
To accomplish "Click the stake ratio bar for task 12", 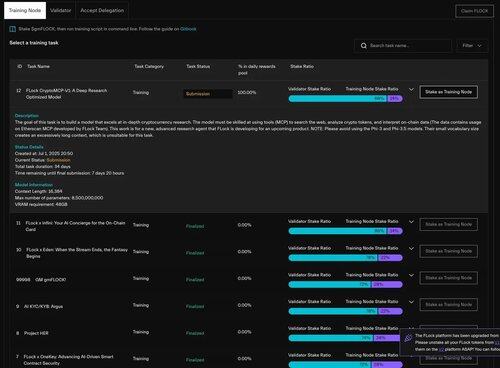I will pos(345,99).
